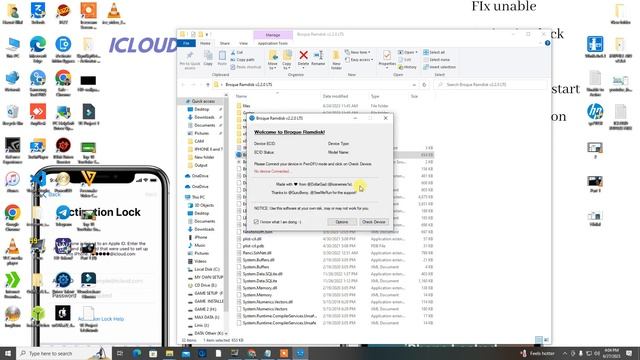Select the Renci.SshNet.dll file
The width and height of the screenshot is (640, 360).
[257, 253]
